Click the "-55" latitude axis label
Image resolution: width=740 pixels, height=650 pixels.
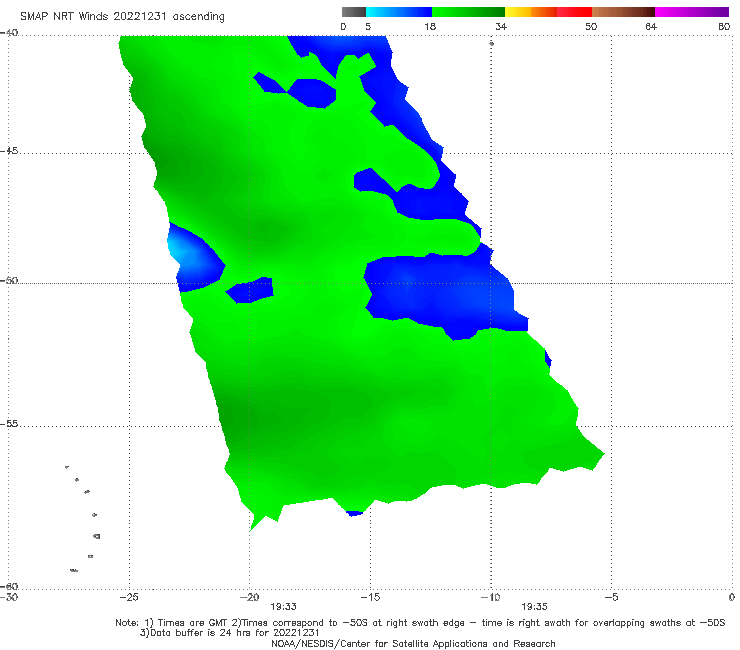click(9, 423)
